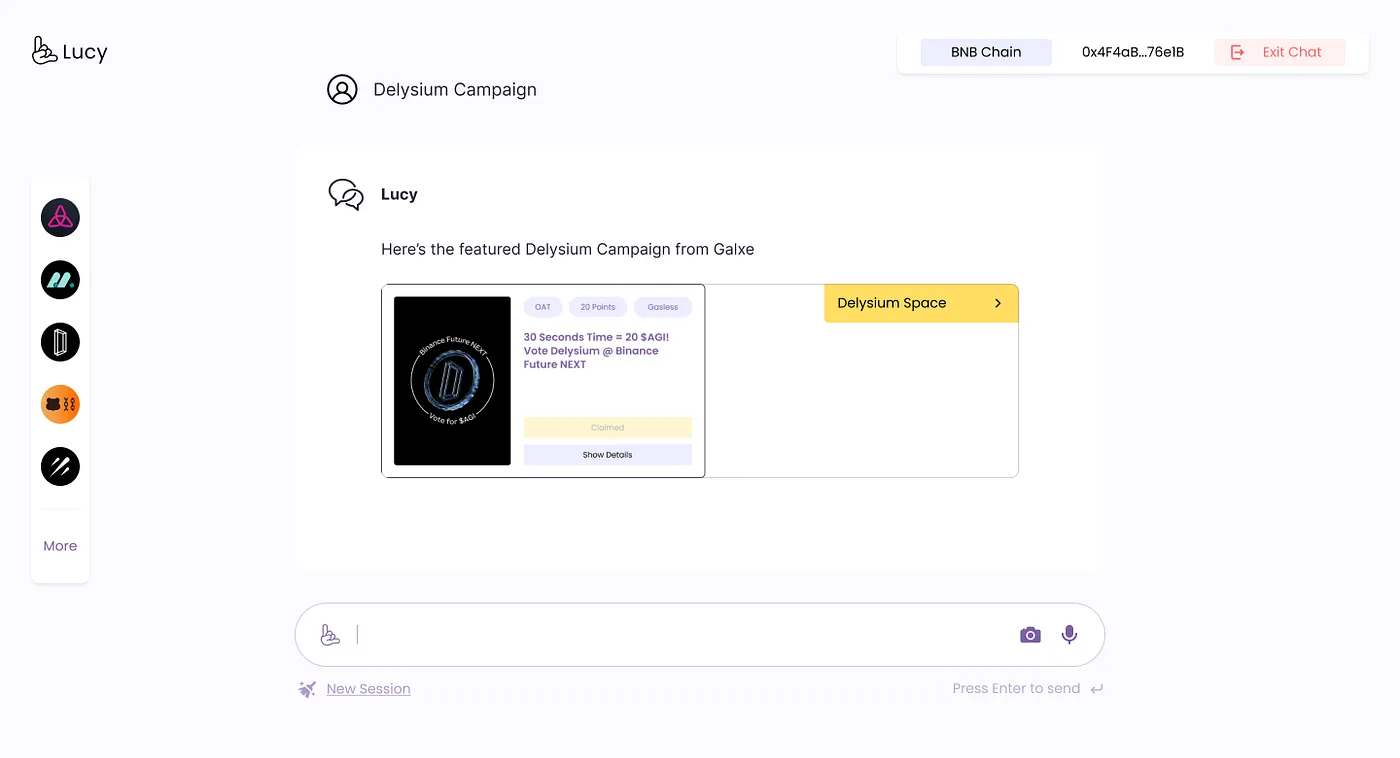Image resolution: width=1400 pixels, height=758 pixels.
Task: Open the orange bear sidebar app
Action: click(60, 404)
